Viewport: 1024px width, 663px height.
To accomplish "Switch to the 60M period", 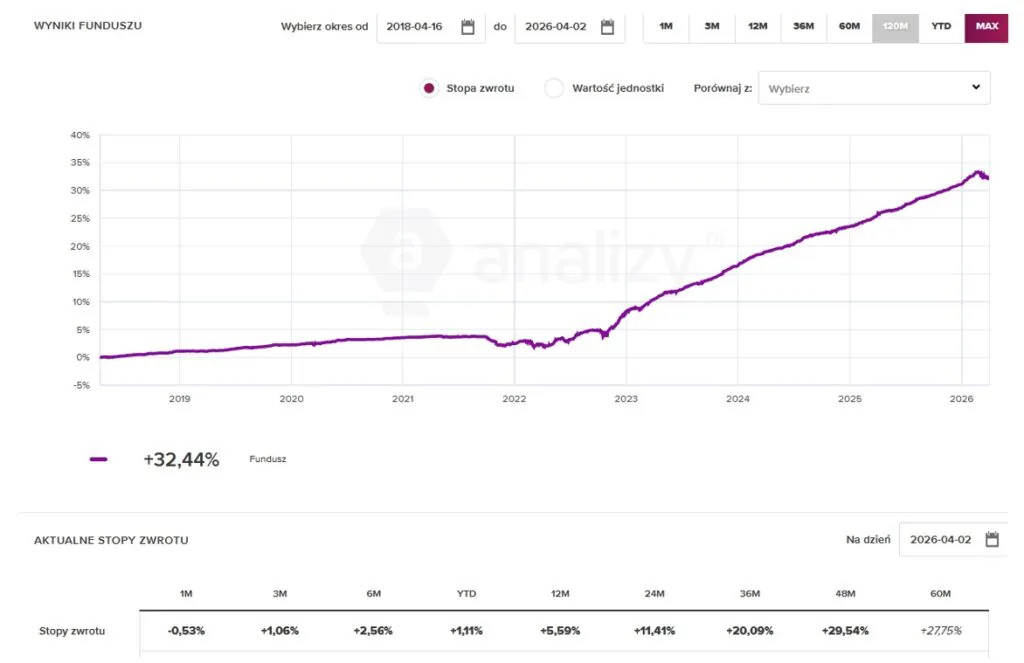I will [849, 26].
